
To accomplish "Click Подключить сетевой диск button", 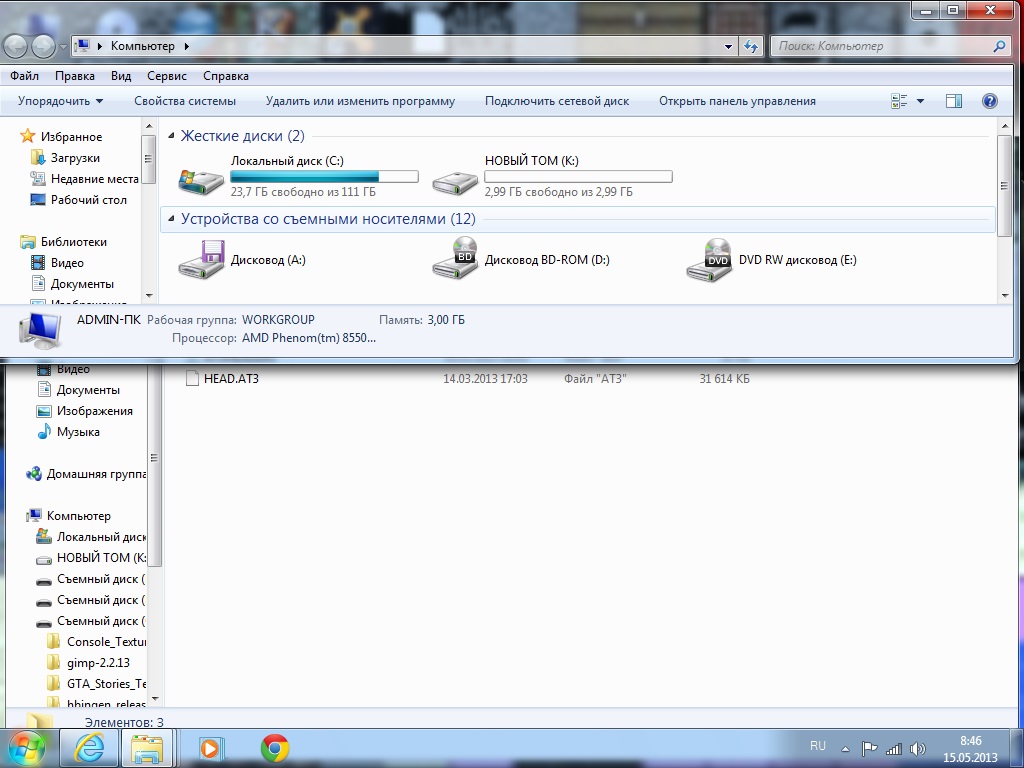I will (x=557, y=101).
